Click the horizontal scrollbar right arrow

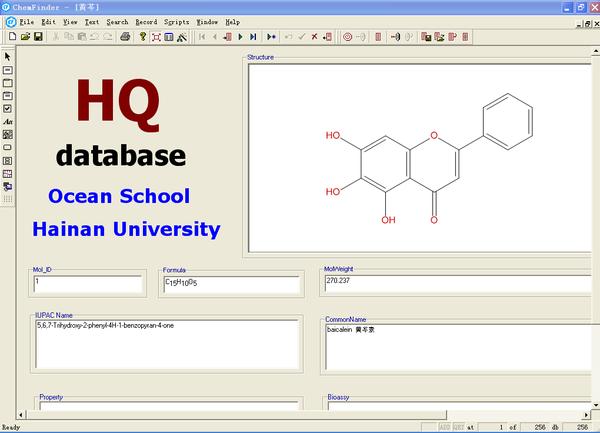click(586, 415)
